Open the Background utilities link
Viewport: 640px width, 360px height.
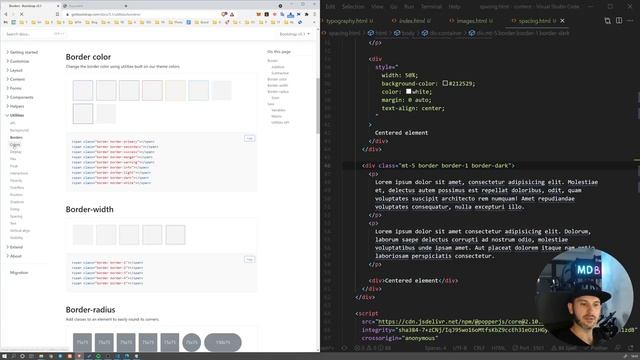[19, 130]
